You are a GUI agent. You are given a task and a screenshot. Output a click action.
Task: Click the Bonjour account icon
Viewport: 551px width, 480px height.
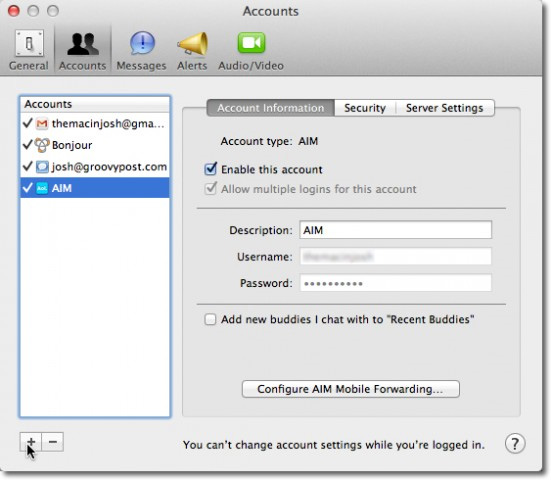click(x=42, y=145)
